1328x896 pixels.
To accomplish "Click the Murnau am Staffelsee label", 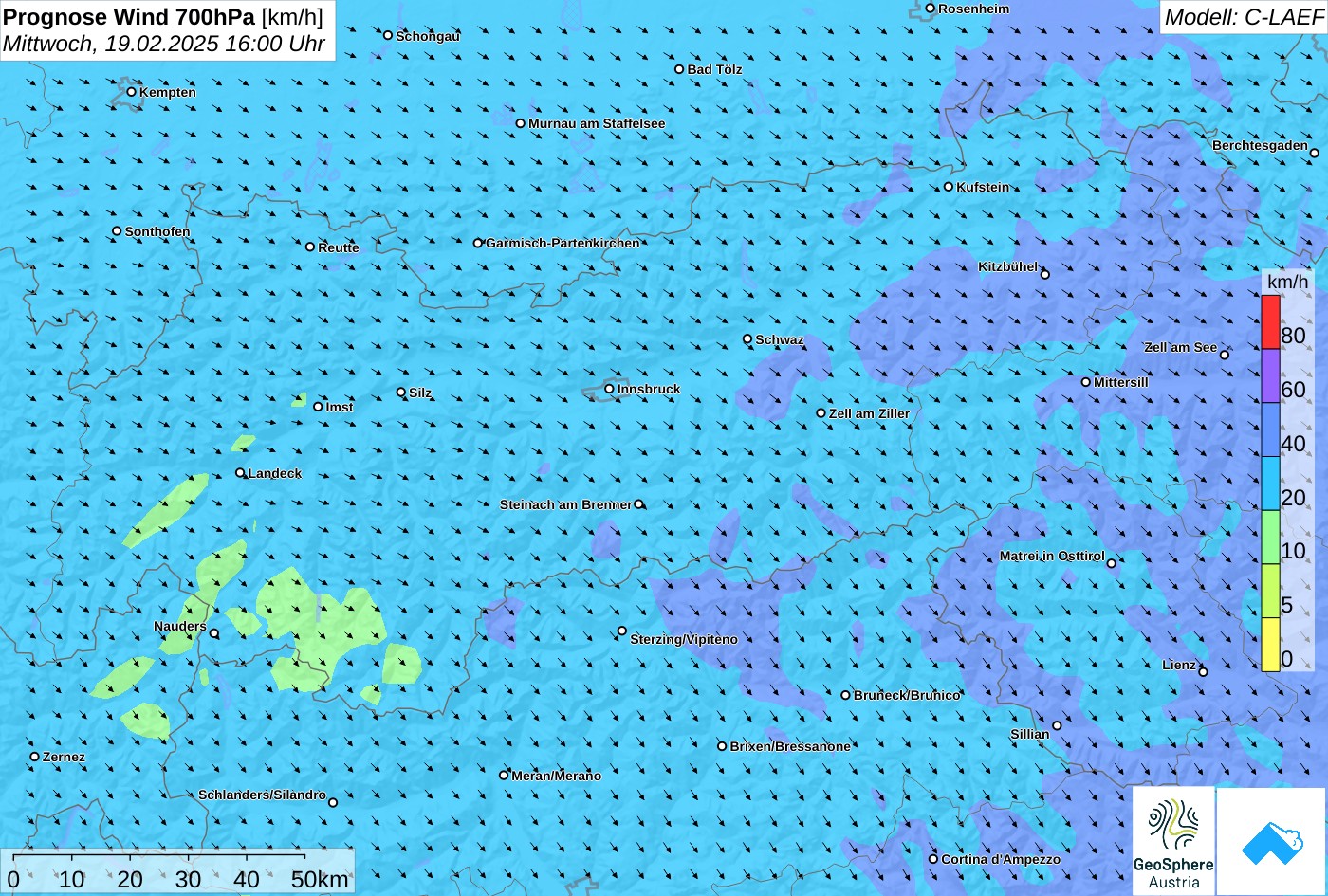I will click(x=597, y=123).
